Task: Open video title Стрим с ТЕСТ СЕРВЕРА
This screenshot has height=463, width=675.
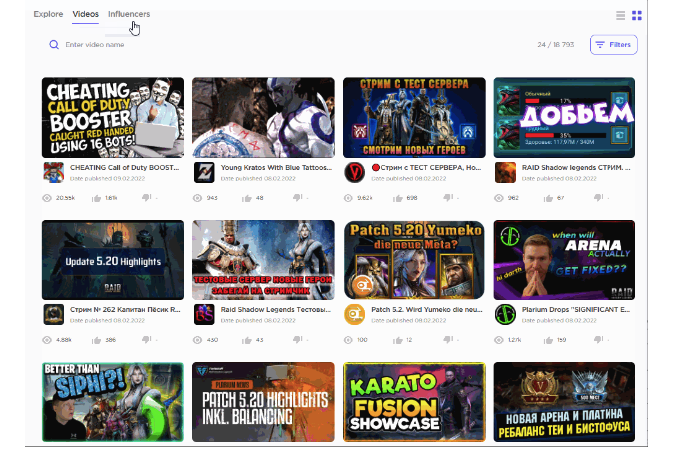Action: [427, 167]
